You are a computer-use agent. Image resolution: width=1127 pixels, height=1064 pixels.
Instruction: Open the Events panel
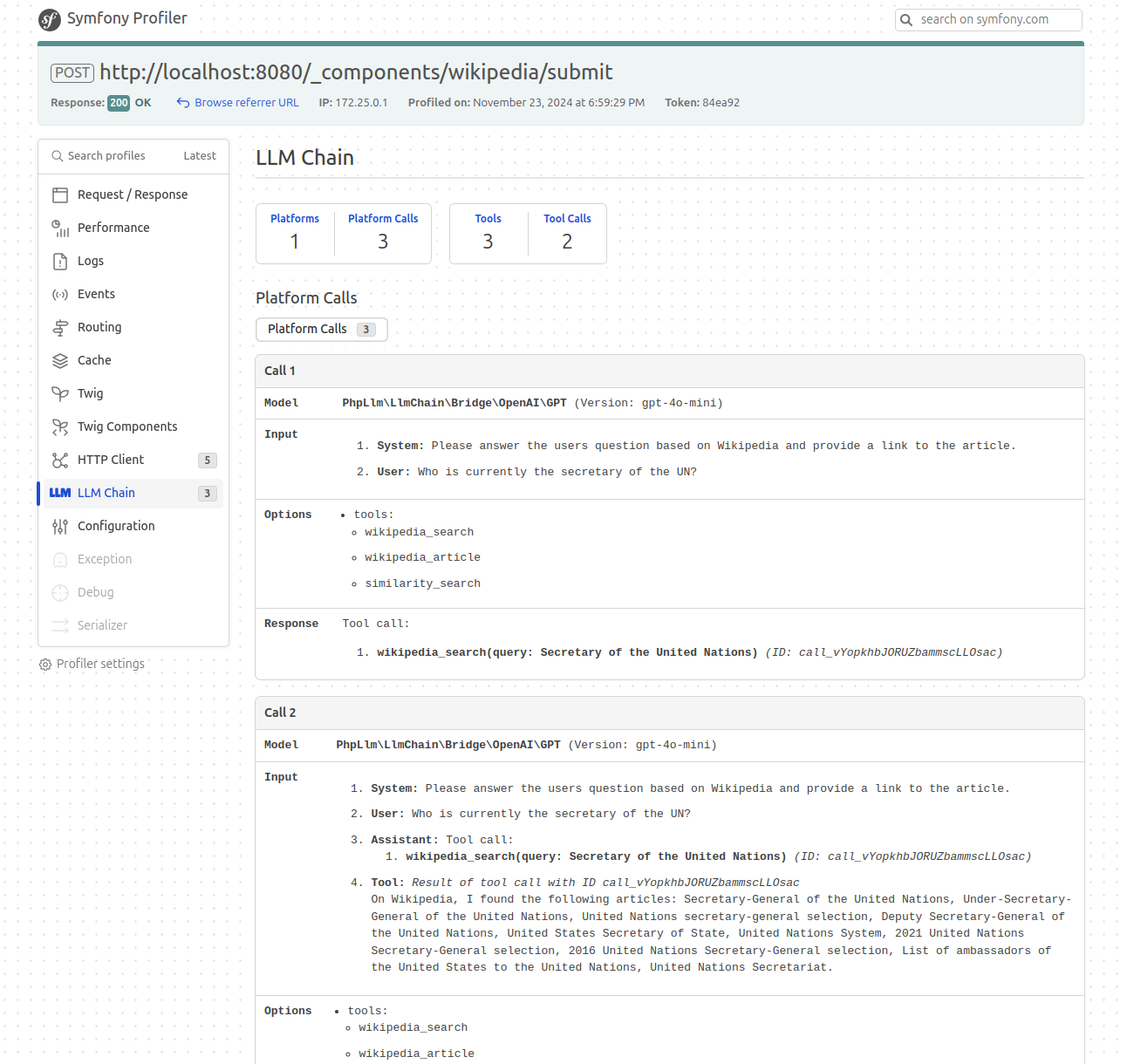point(96,294)
